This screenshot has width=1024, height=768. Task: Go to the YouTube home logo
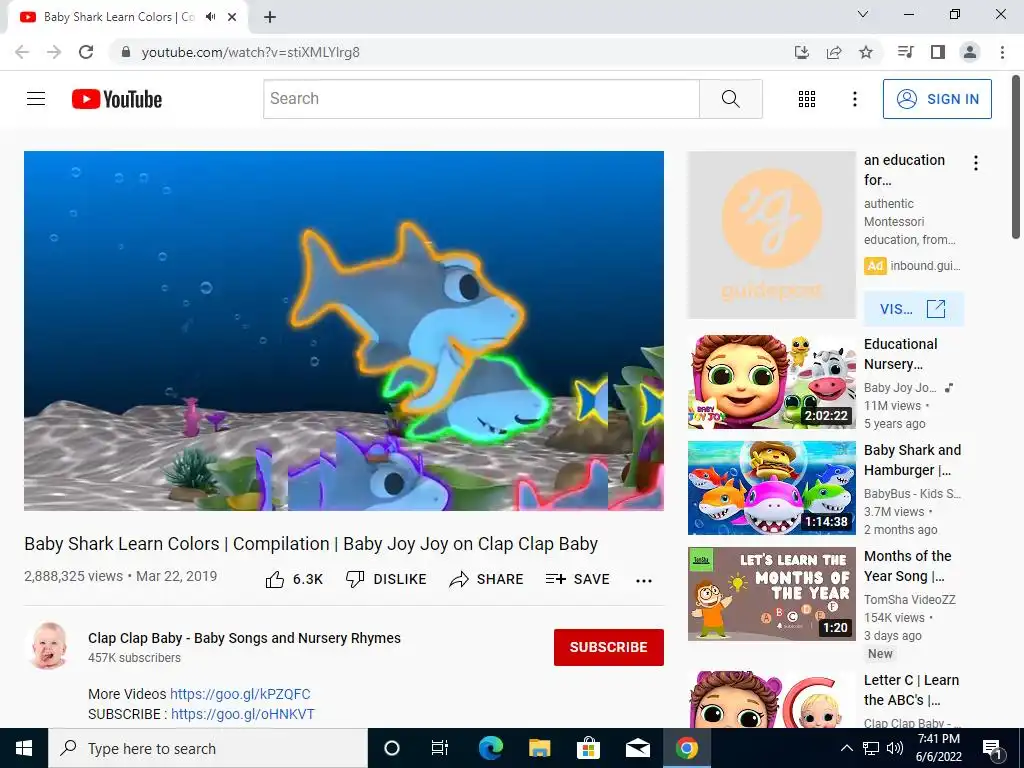[x=117, y=99]
